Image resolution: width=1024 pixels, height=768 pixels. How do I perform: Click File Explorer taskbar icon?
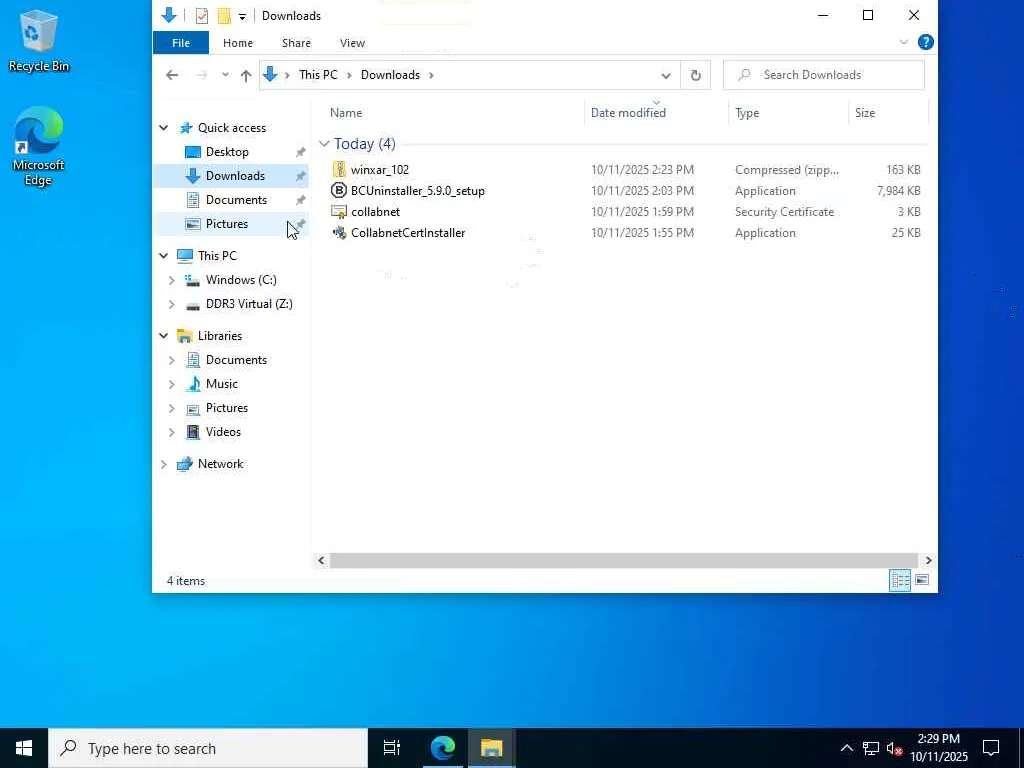pos(491,748)
